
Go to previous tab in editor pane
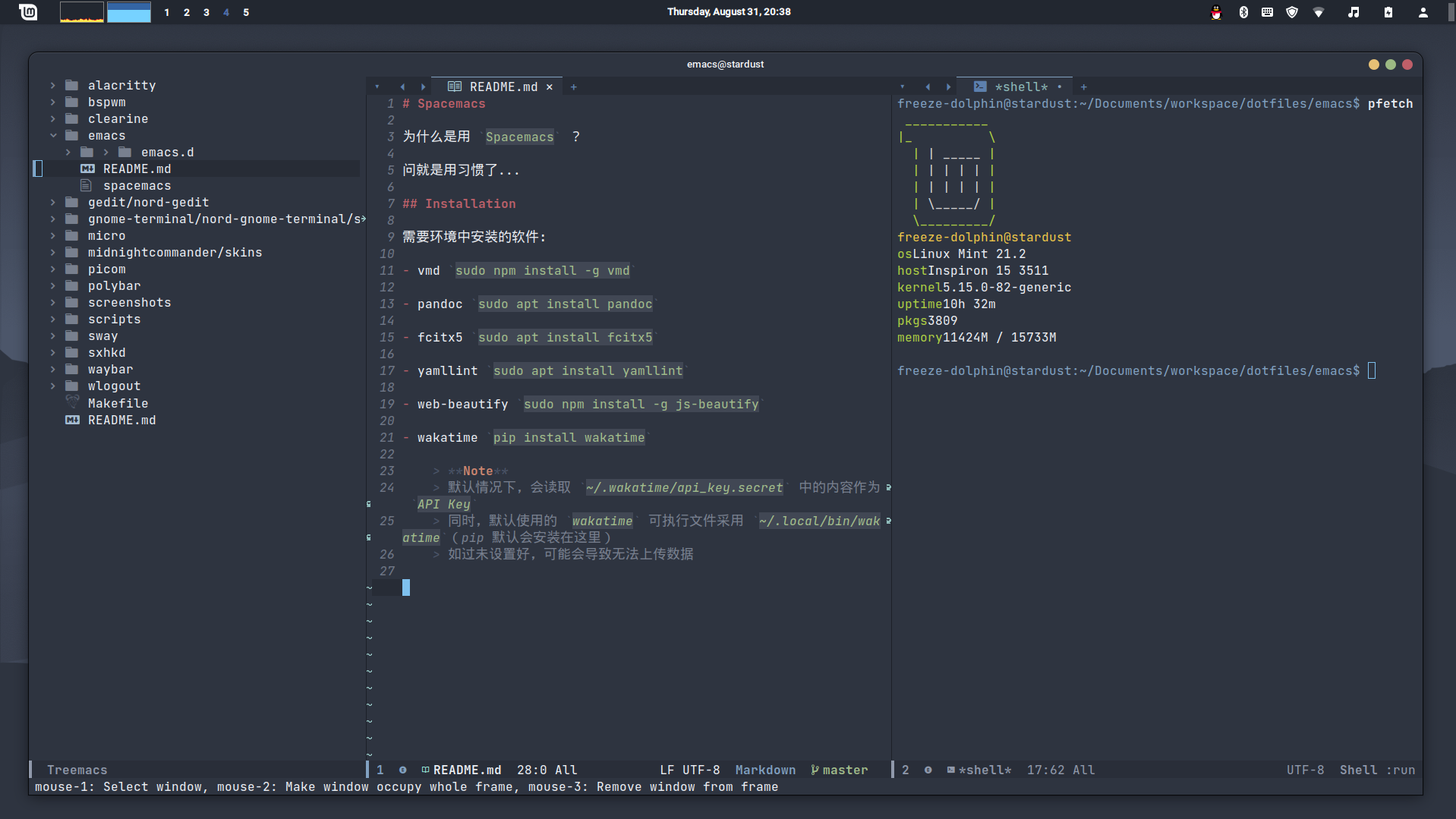point(402,87)
